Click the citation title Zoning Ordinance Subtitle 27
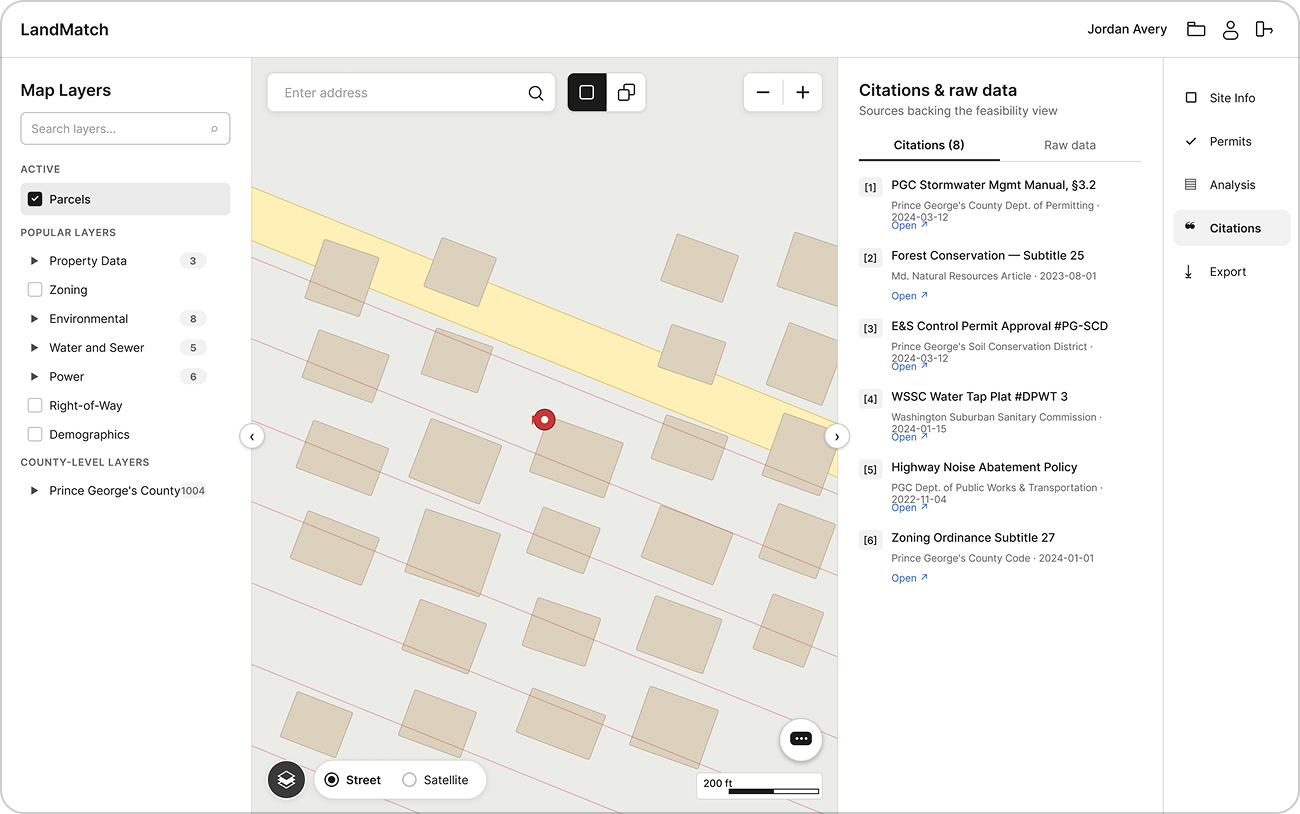Screen dimensions: 1300x814 coord(973,538)
